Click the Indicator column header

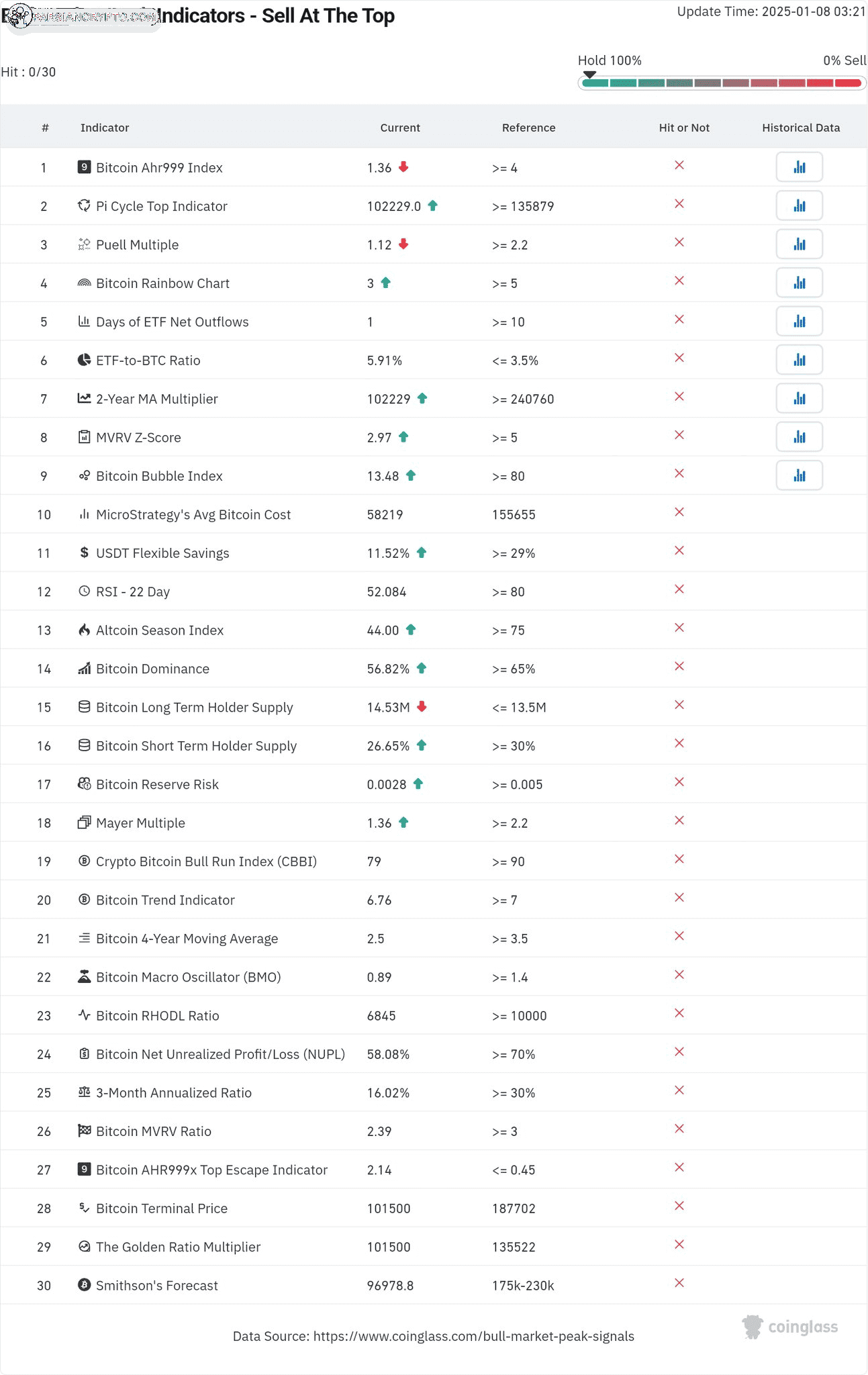click(x=105, y=128)
